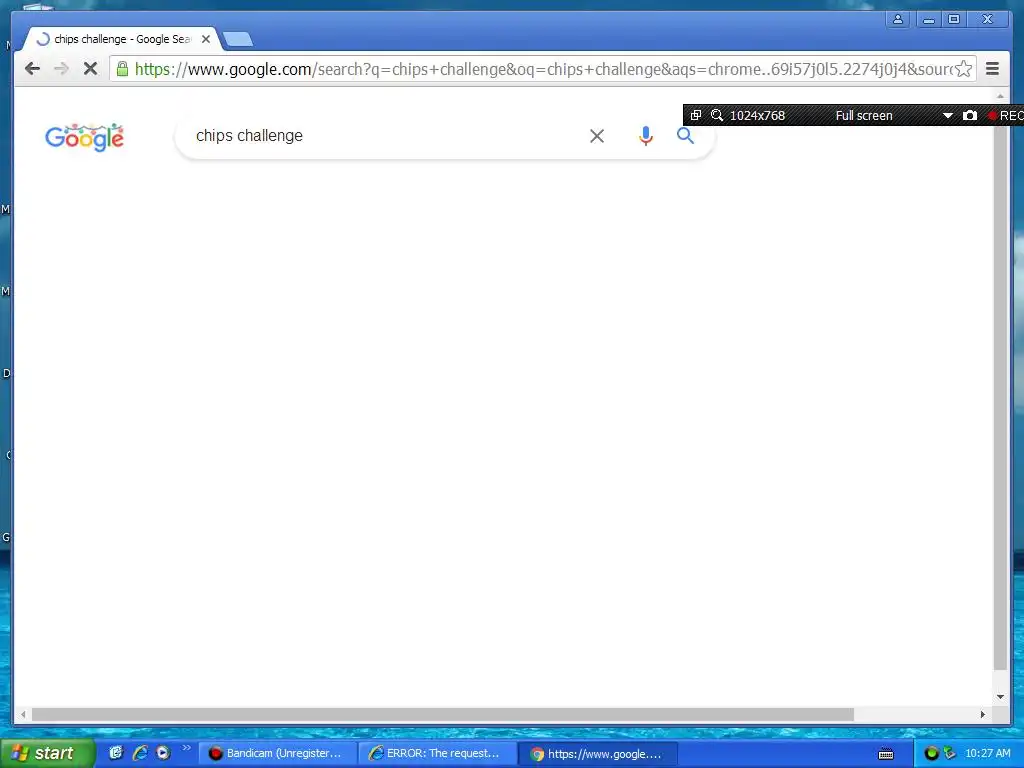Bookmark this page with the star icon
The height and width of the screenshot is (768, 1024).
[964, 69]
